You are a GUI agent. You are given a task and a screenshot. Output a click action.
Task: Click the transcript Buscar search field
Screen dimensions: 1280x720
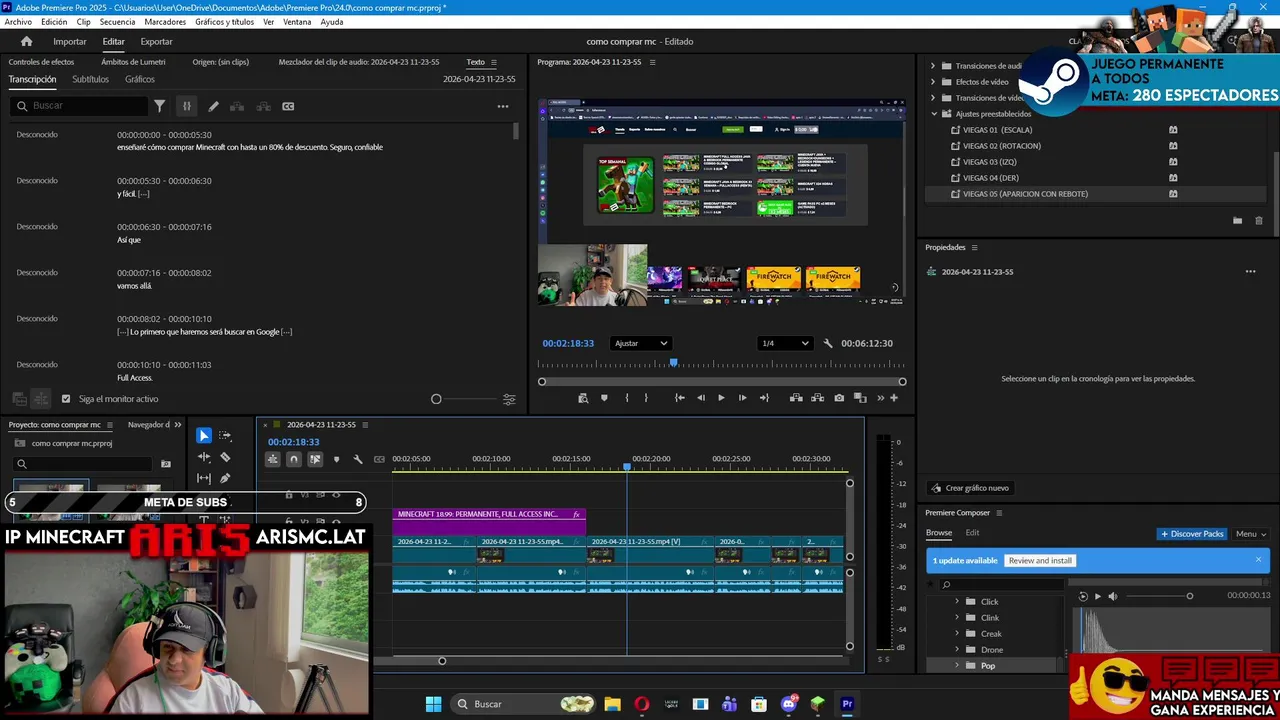click(78, 106)
